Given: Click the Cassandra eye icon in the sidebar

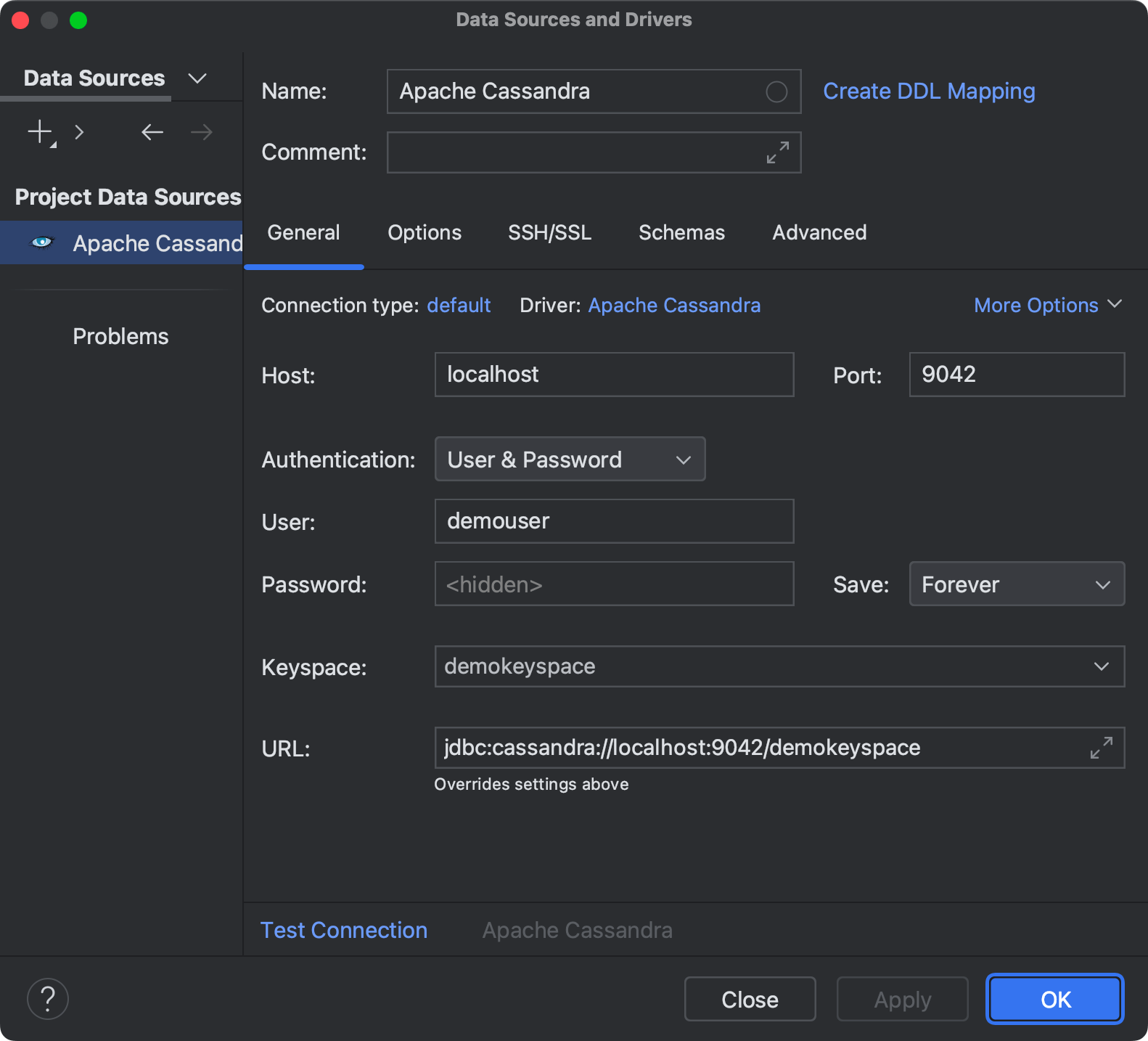Looking at the screenshot, I should pos(42,242).
